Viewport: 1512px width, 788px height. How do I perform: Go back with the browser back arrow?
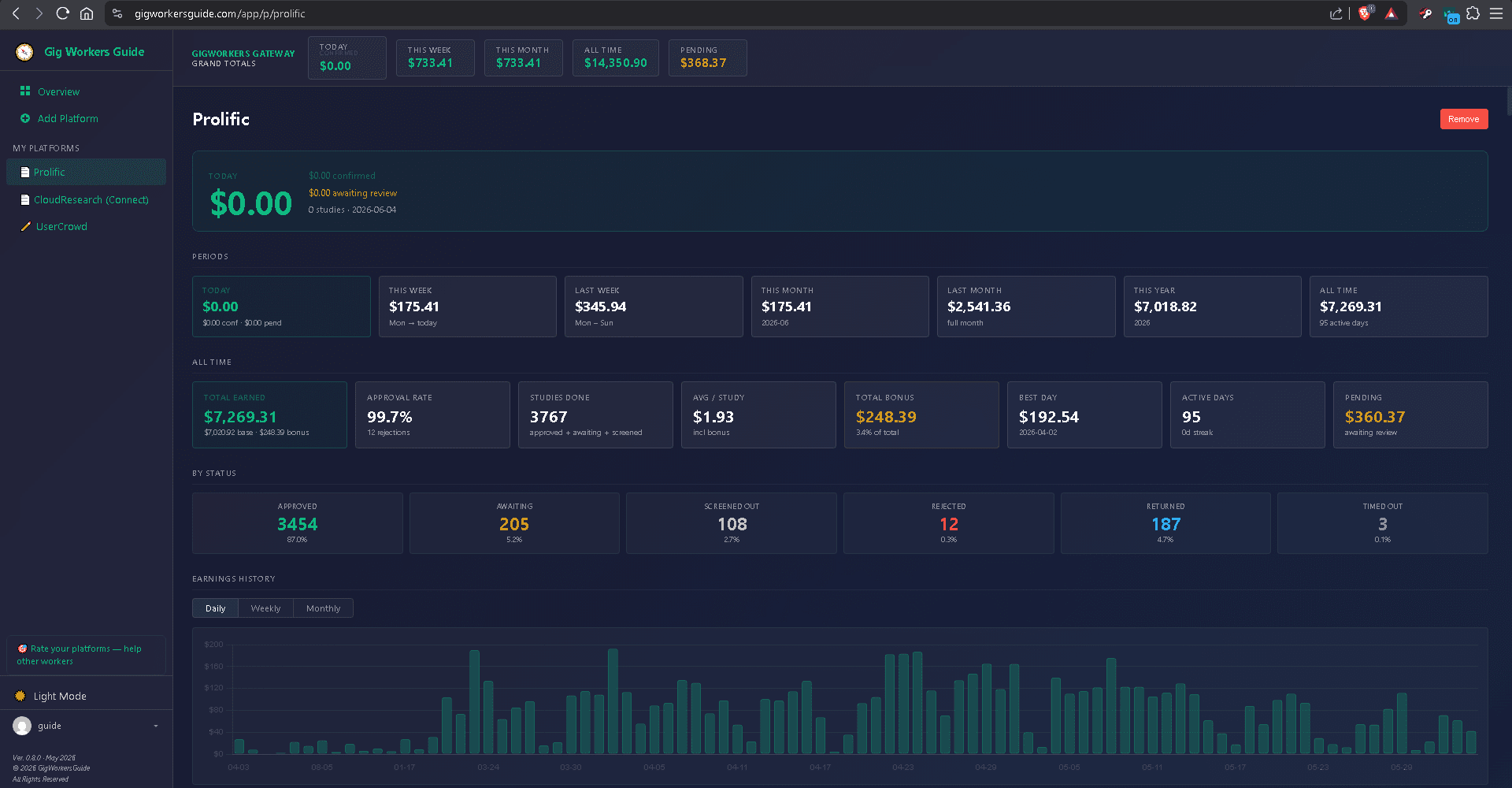pos(16,13)
